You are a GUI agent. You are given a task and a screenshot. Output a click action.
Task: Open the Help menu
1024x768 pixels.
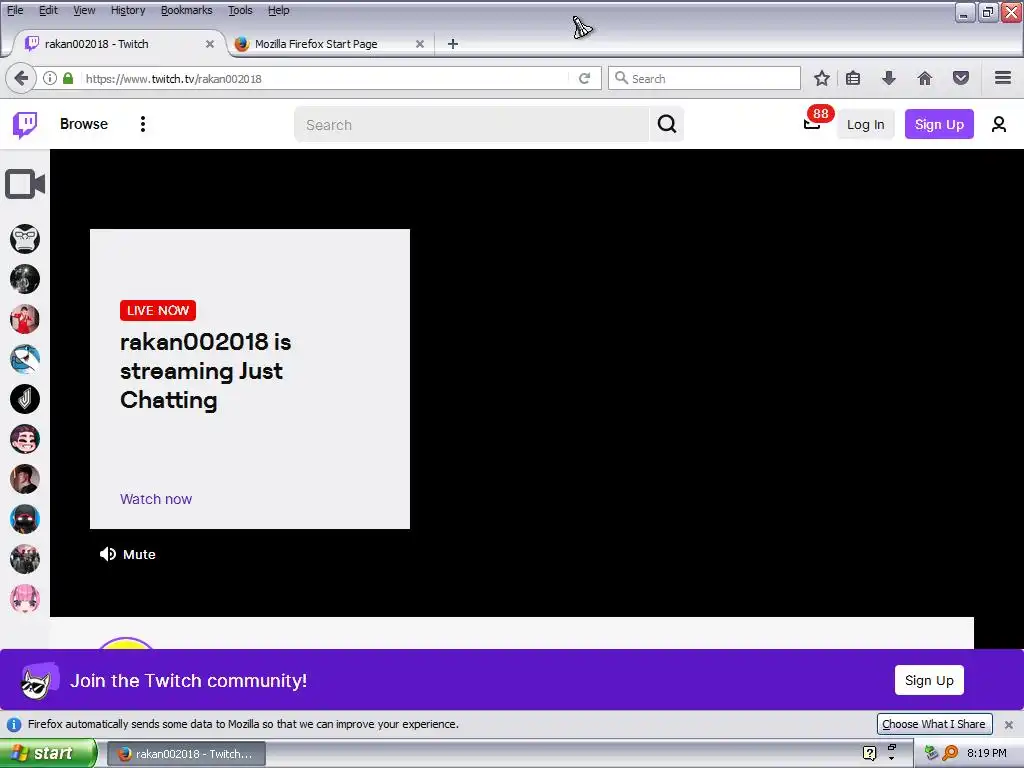[x=279, y=10]
